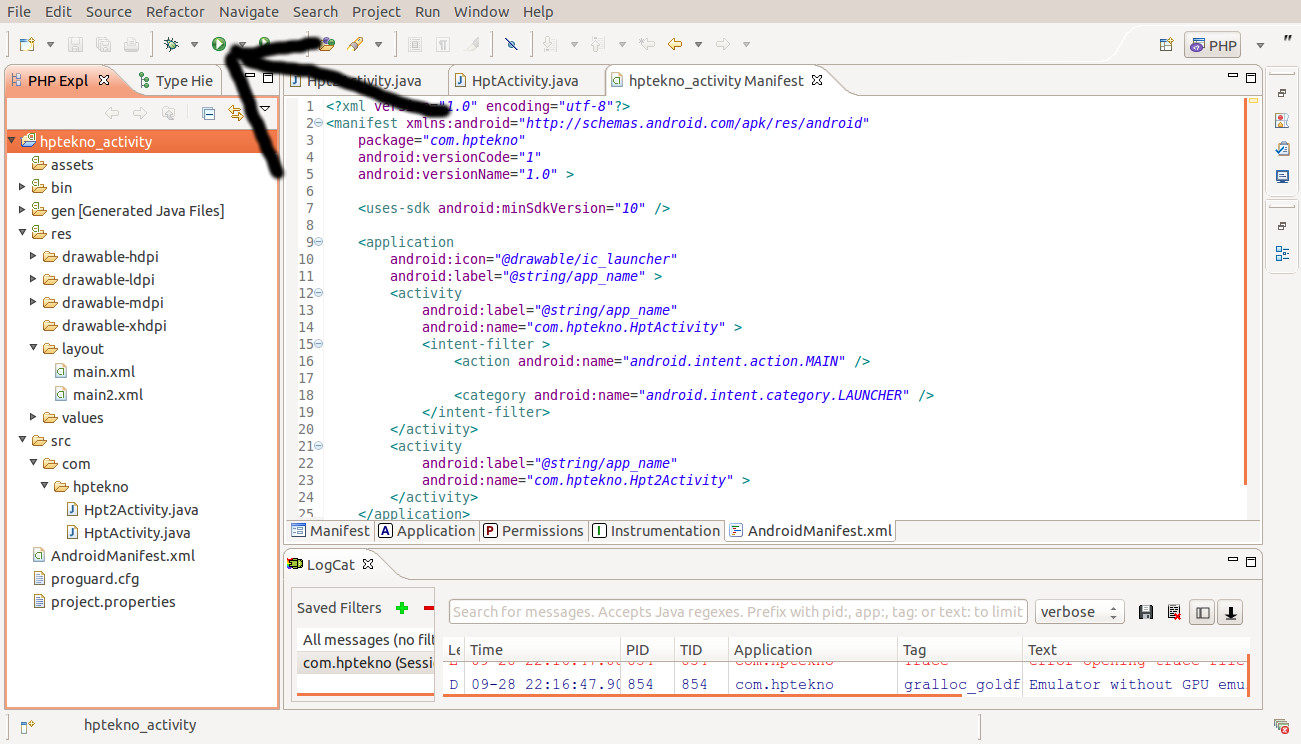Click the Save All icon

[103, 44]
